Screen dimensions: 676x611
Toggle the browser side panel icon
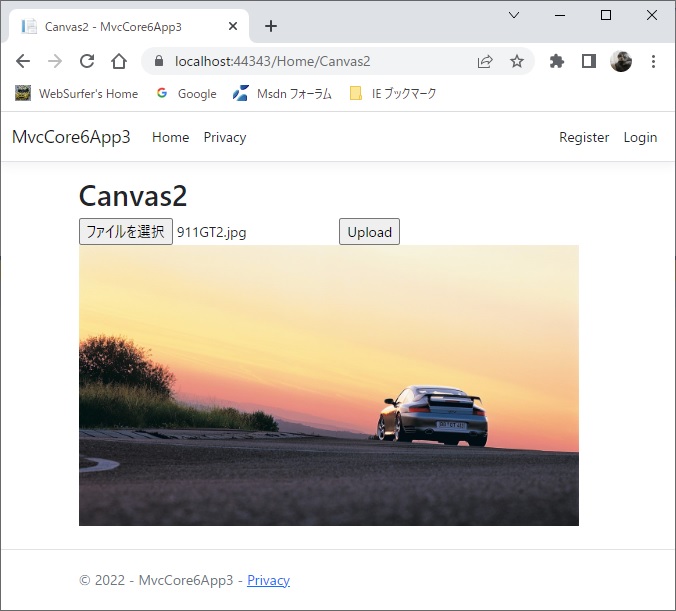click(589, 61)
